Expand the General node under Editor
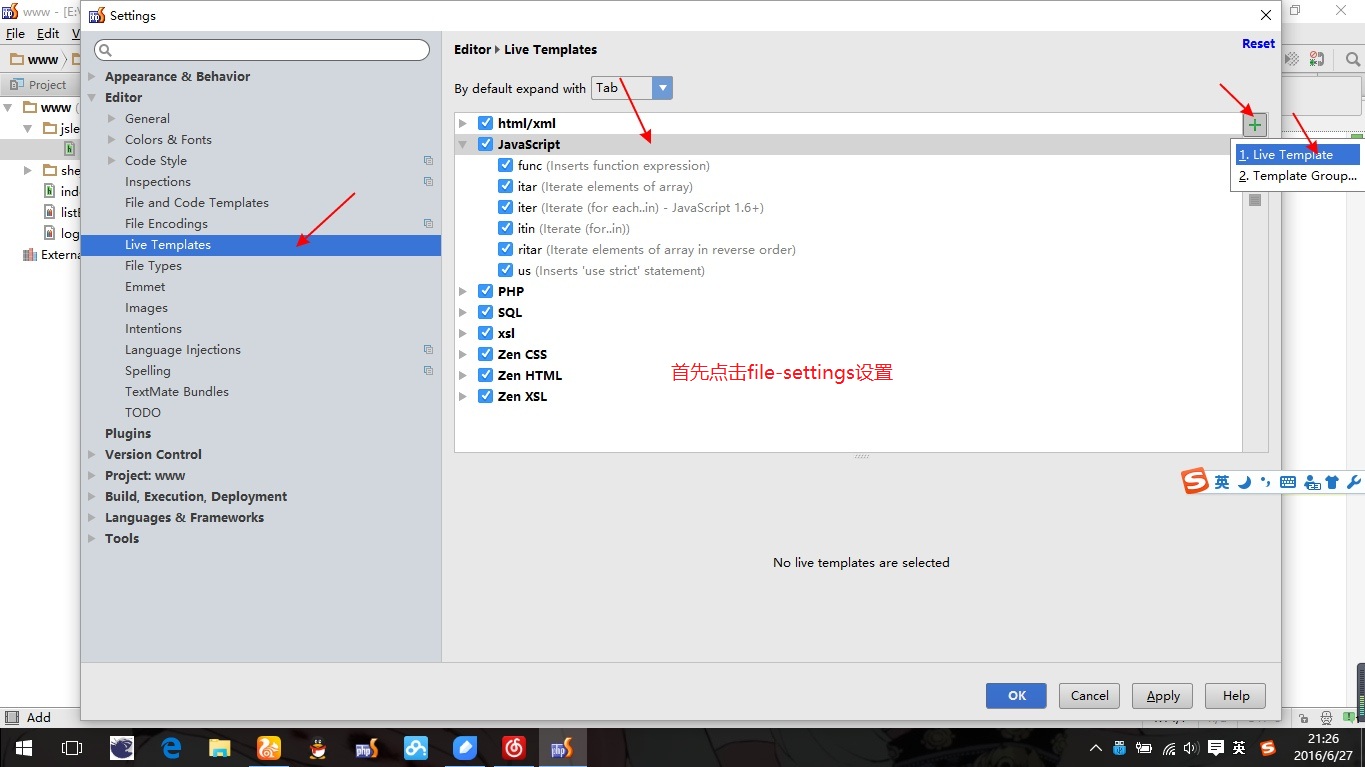This screenshot has width=1365, height=767. (x=112, y=118)
